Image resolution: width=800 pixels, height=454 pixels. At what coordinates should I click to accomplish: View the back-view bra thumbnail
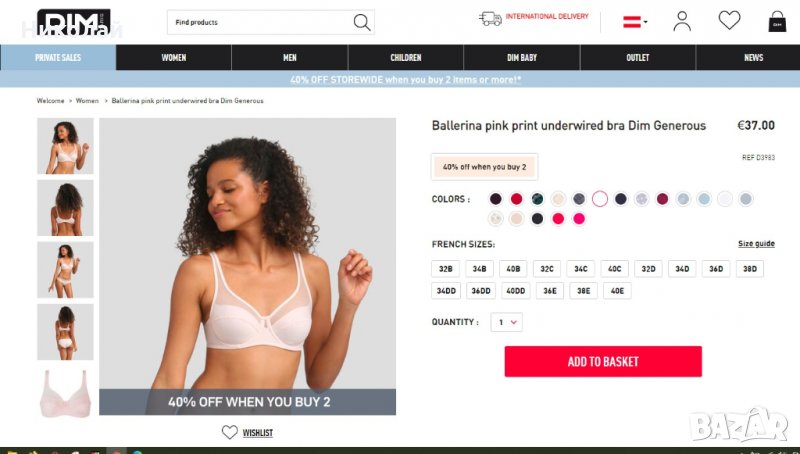(65, 208)
